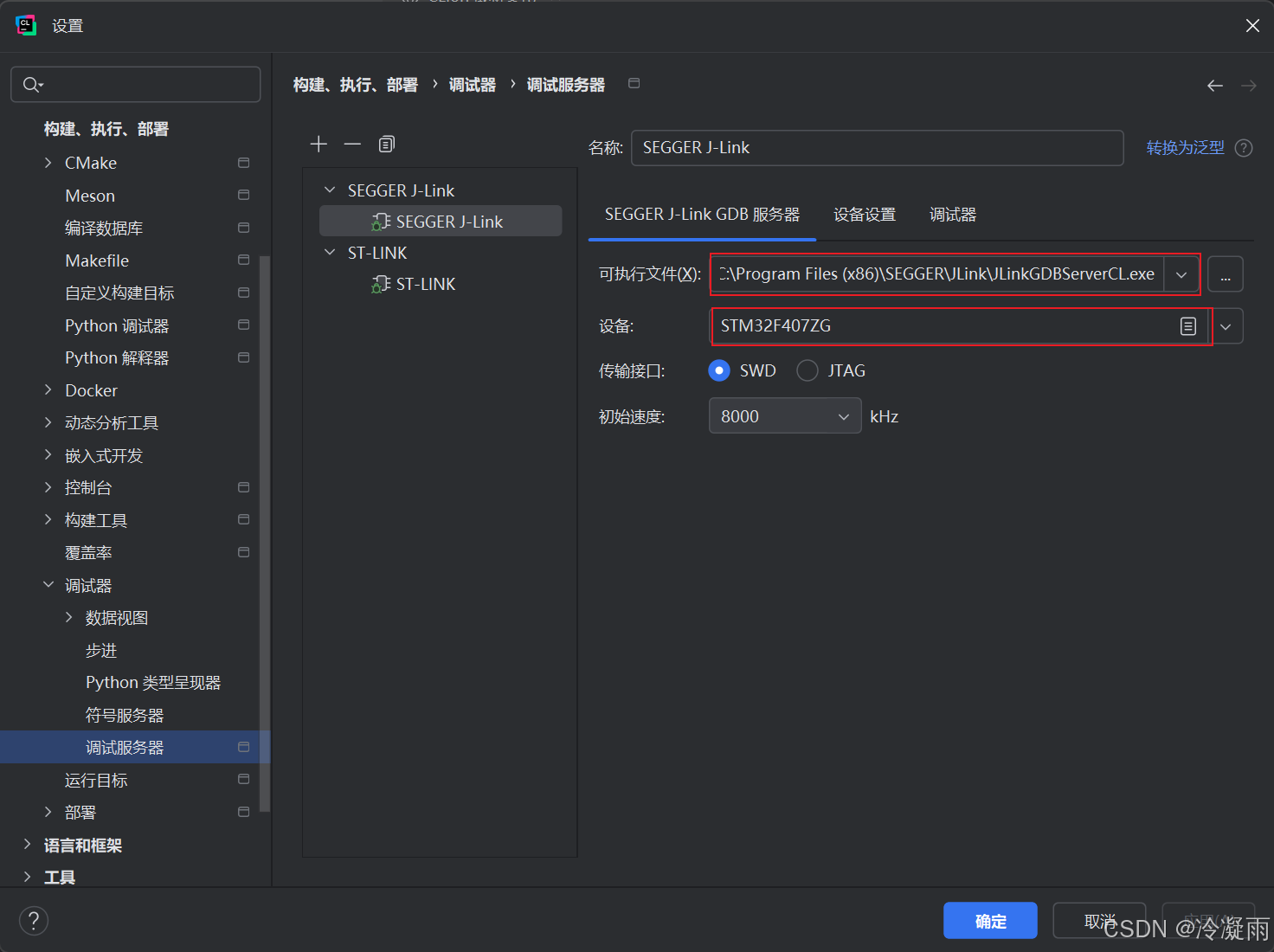Viewport: 1274px width, 952px height.
Task: Click the remove (−) debug server icon
Action: tap(352, 144)
